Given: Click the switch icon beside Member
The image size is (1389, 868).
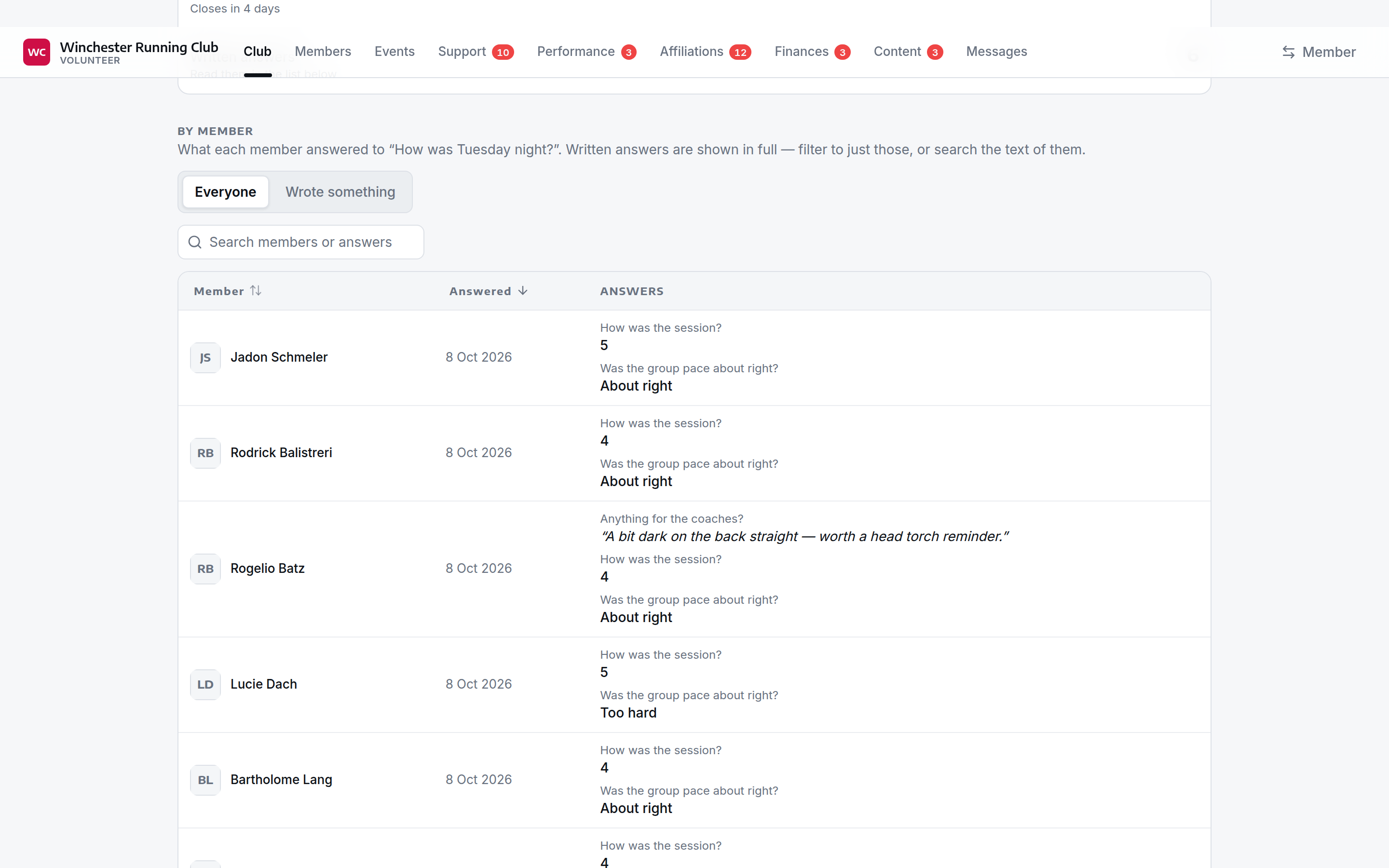Looking at the screenshot, I should 1289,52.
